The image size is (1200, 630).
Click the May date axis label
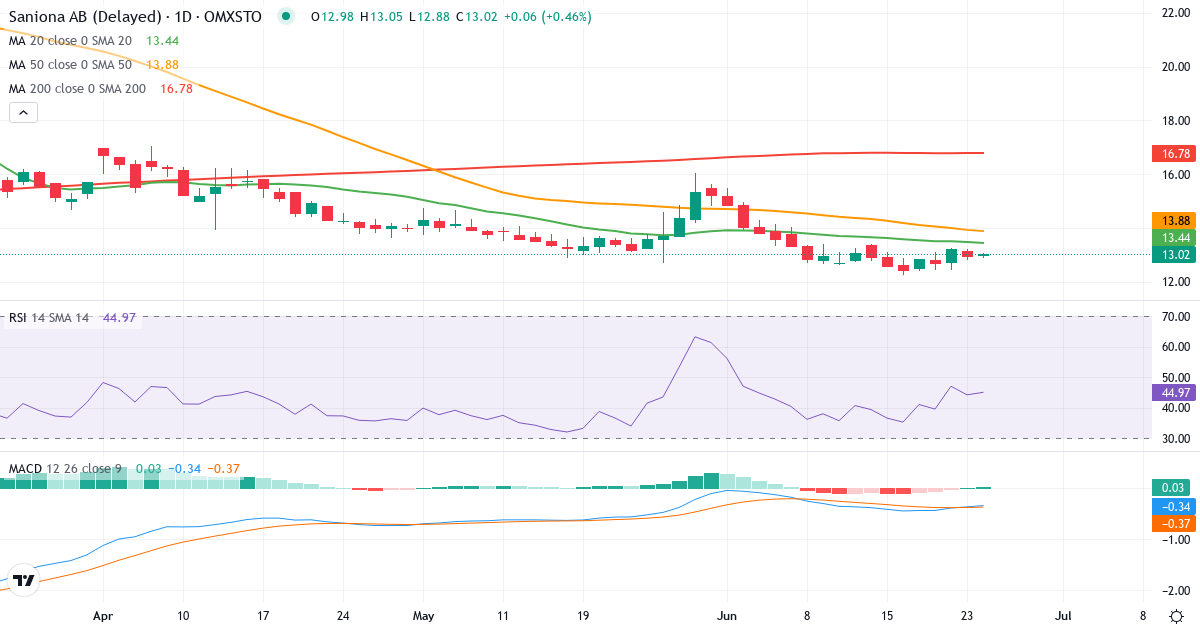tap(424, 617)
